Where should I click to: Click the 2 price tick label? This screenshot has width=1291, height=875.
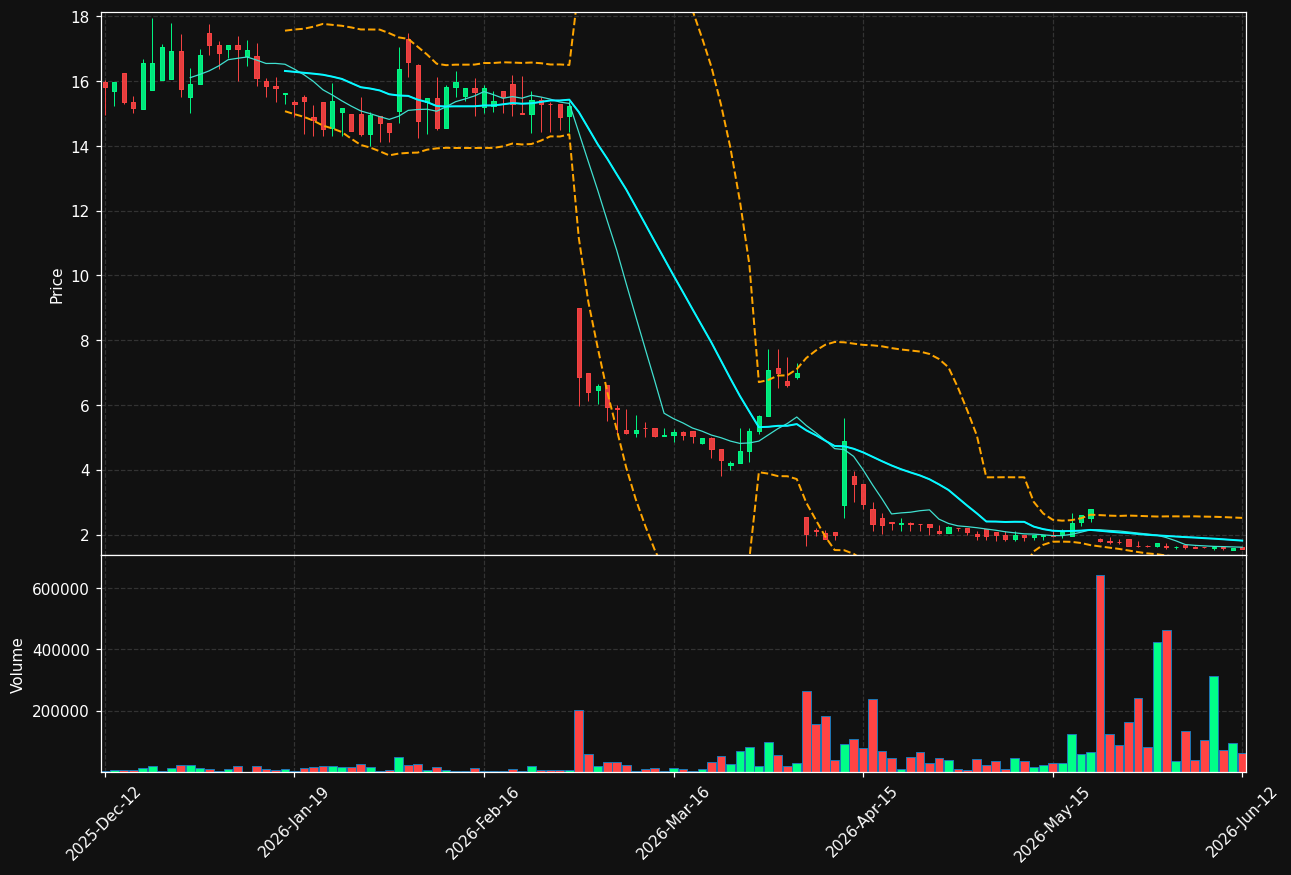[86, 535]
